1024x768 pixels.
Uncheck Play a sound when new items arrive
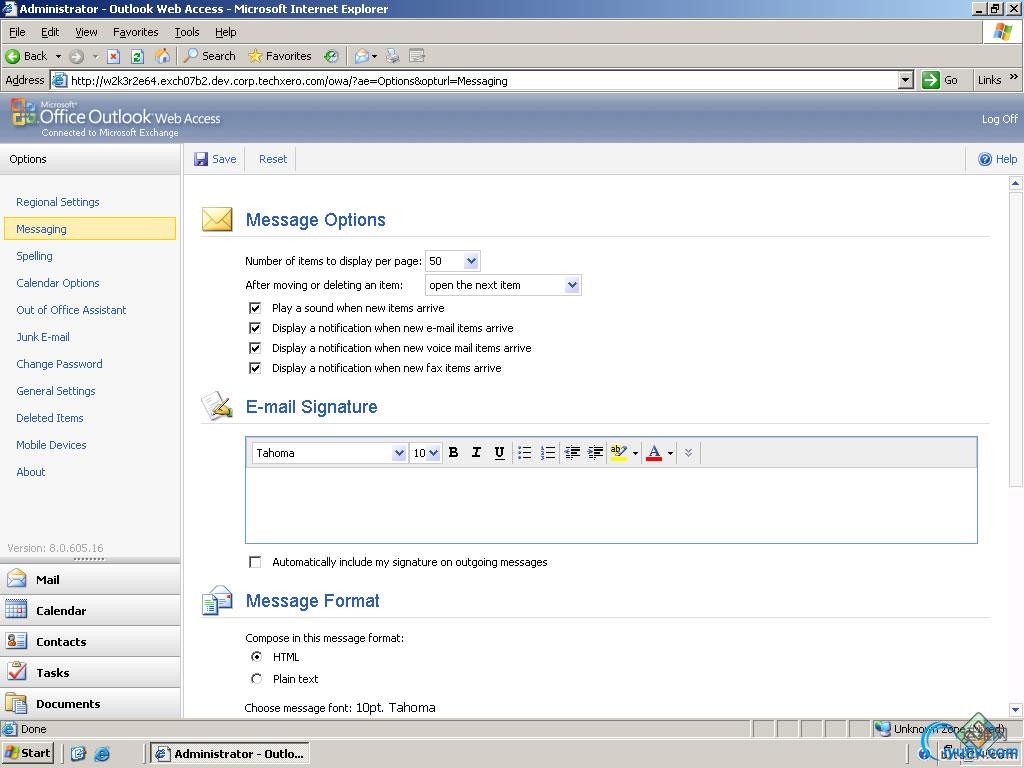(x=255, y=308)
